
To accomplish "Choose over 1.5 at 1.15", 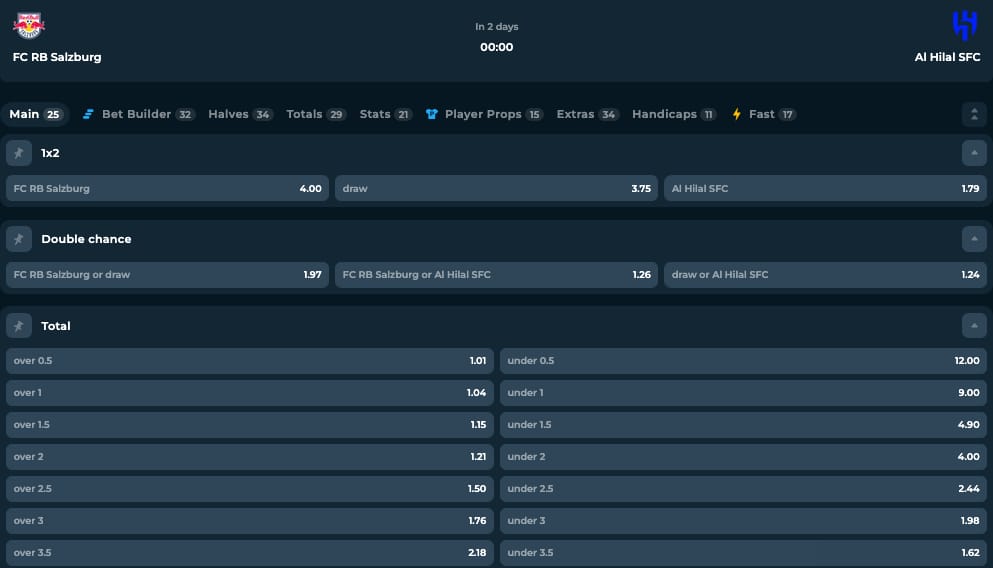I will click(250, 425).
